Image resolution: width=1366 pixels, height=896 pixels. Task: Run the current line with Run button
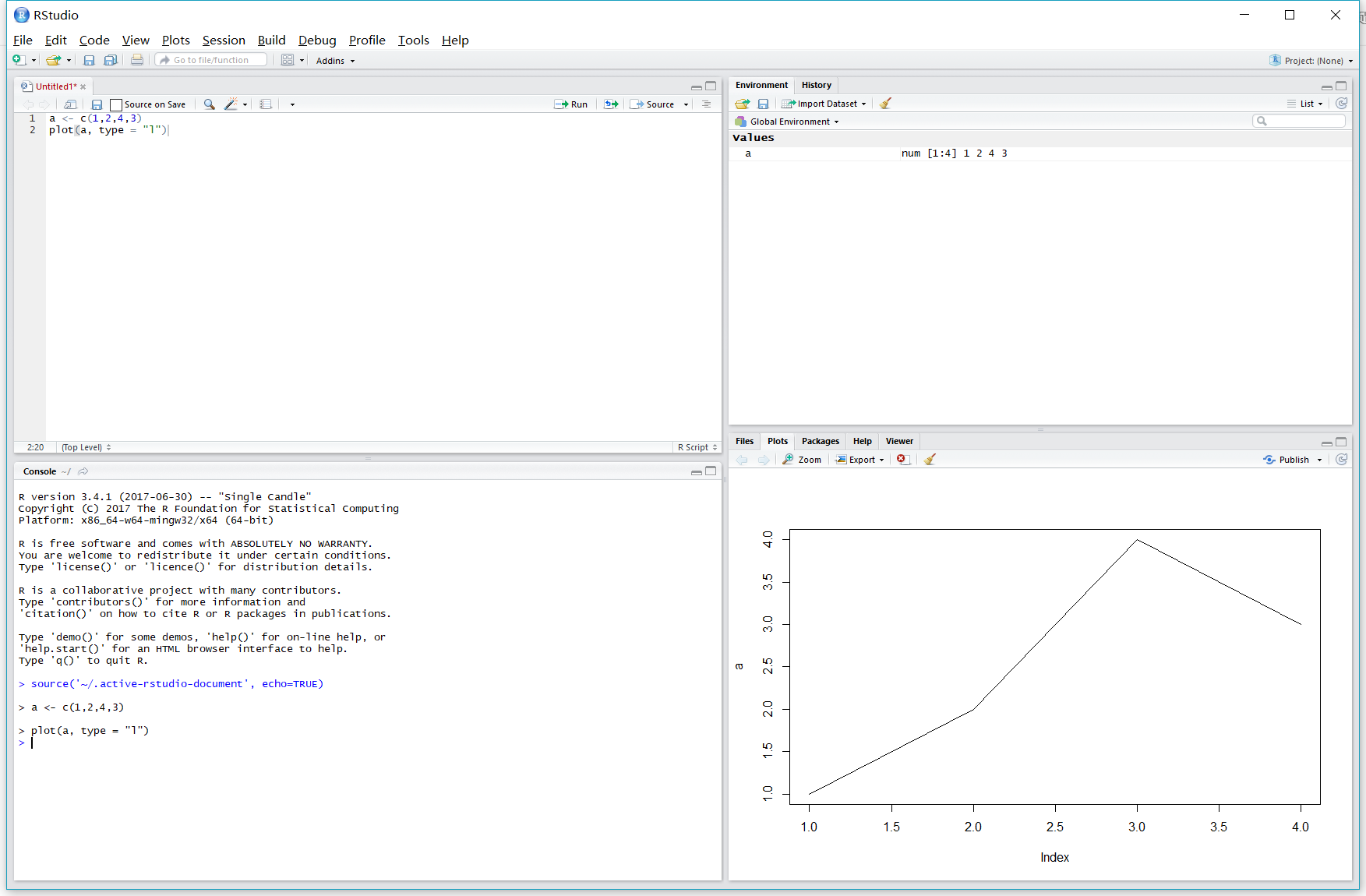570,104
